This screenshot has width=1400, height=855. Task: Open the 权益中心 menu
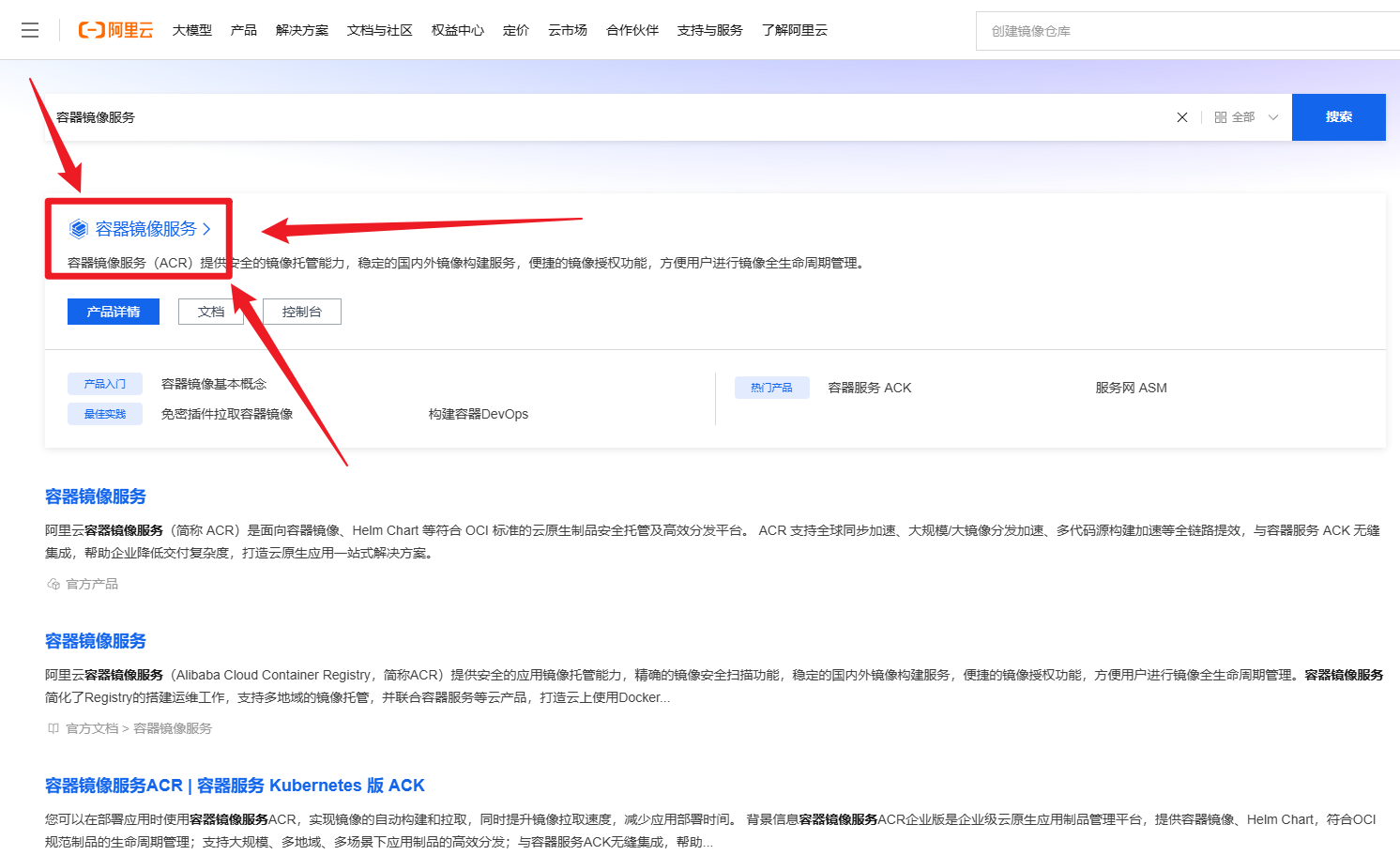tap(458, 30)
